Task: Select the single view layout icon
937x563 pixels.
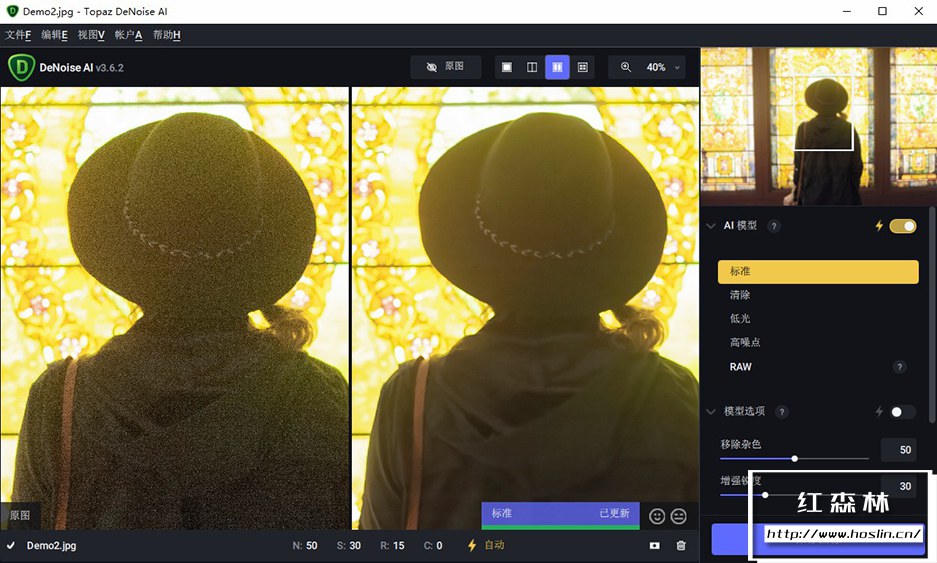Action: (507, 67)
